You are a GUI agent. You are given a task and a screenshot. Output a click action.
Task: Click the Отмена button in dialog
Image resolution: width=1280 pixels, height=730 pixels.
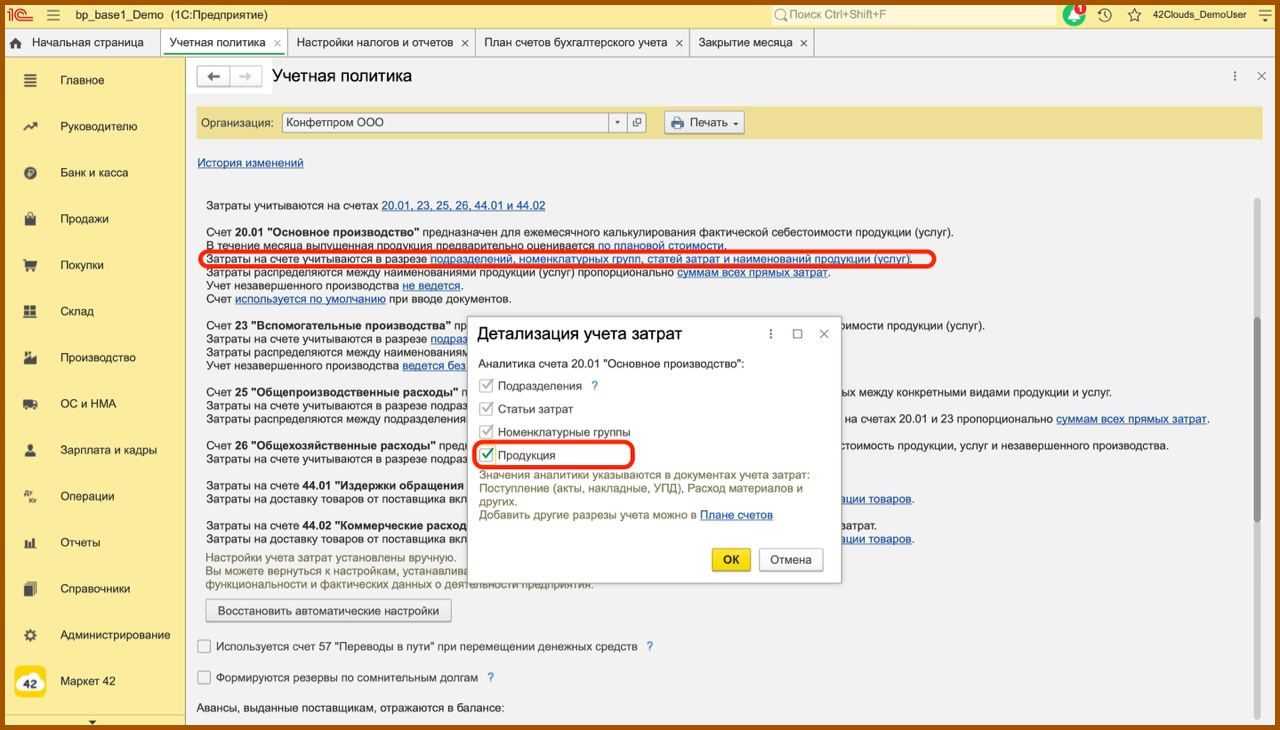coord(791,560)
